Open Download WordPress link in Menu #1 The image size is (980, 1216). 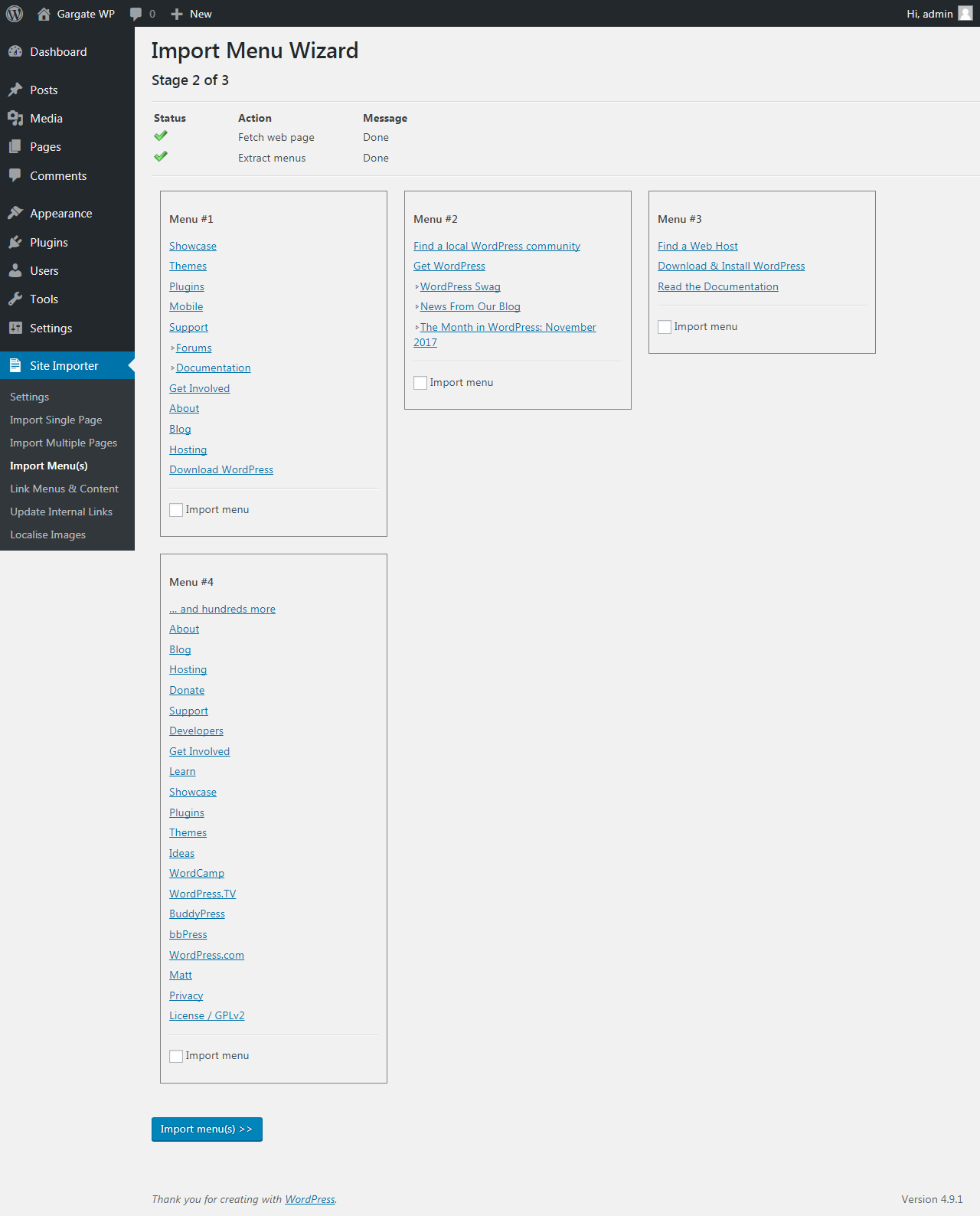(221, 469)
